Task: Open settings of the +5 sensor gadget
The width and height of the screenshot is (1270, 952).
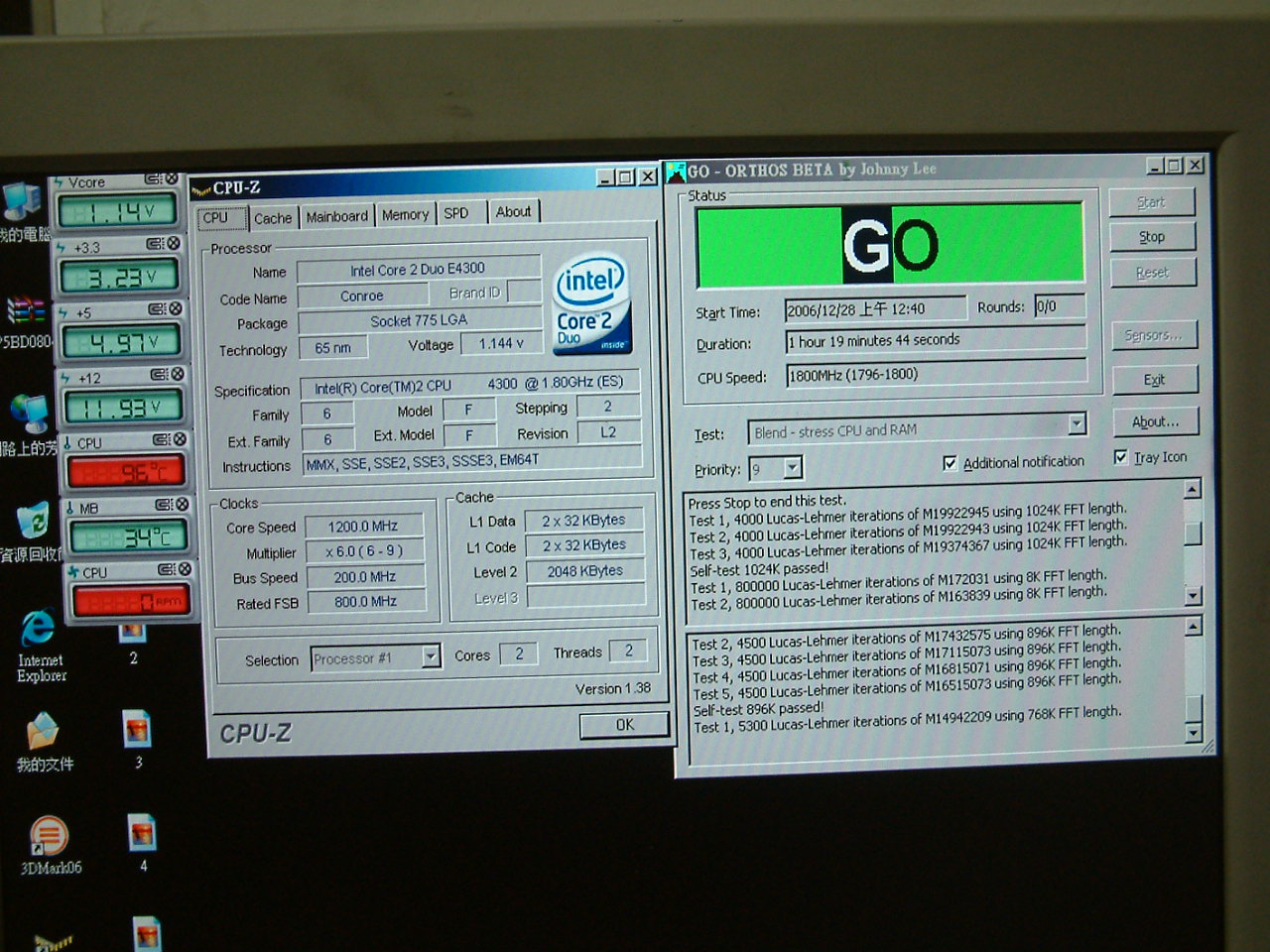Action: point(157,309)
